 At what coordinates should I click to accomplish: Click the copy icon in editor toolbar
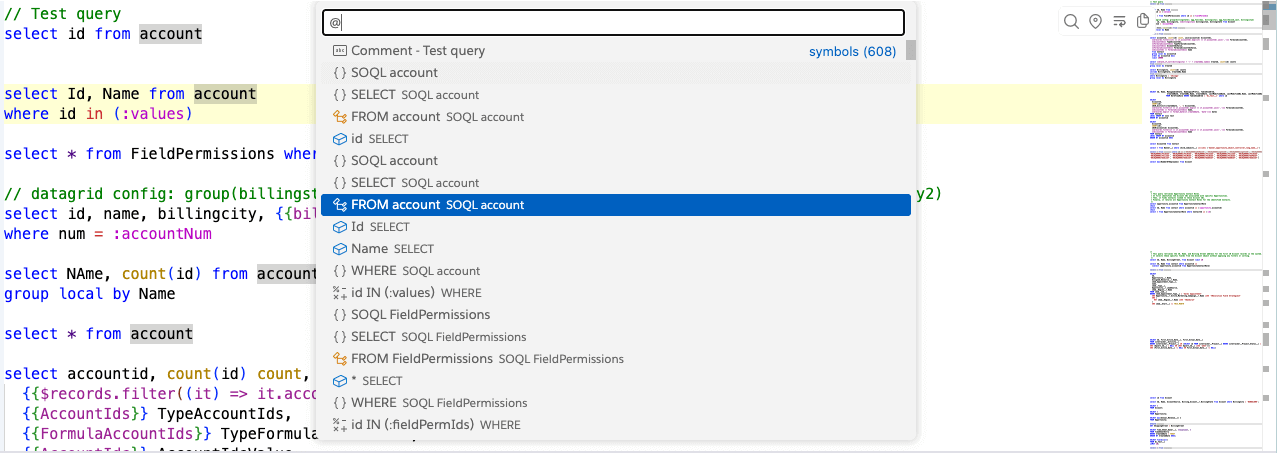[x=1143, y=22]
